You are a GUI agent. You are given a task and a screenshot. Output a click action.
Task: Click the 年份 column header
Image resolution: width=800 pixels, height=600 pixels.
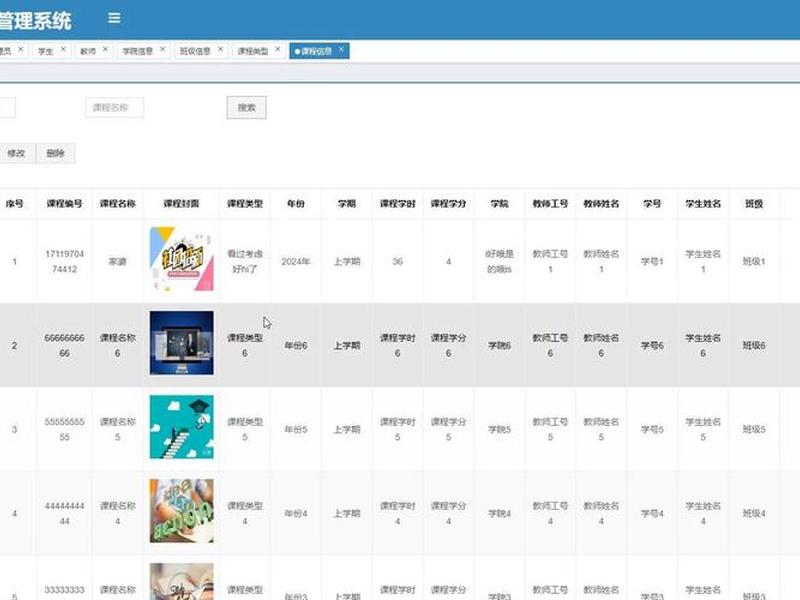pyautogui.click(x=296, y=204)
